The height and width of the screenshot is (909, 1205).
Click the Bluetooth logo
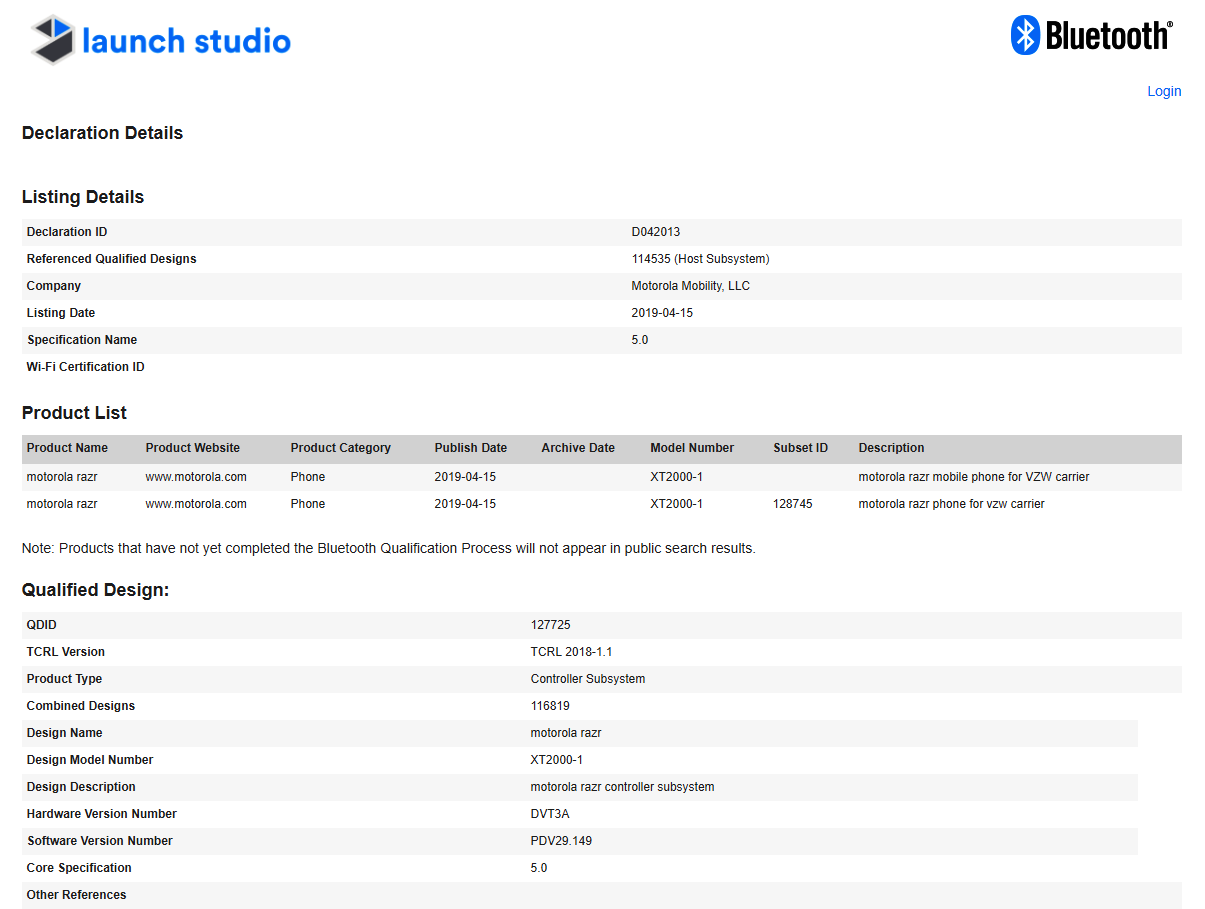click(x=1091, y=35)
